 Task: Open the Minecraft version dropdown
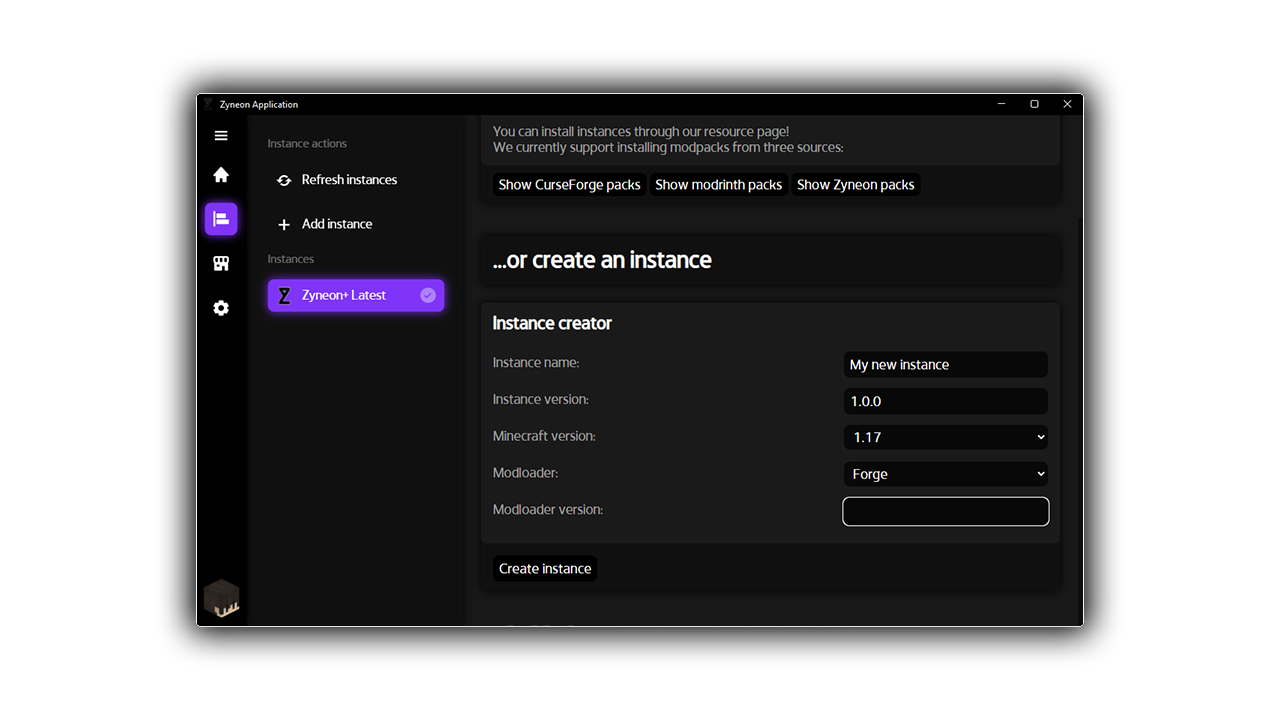(945, 437)
